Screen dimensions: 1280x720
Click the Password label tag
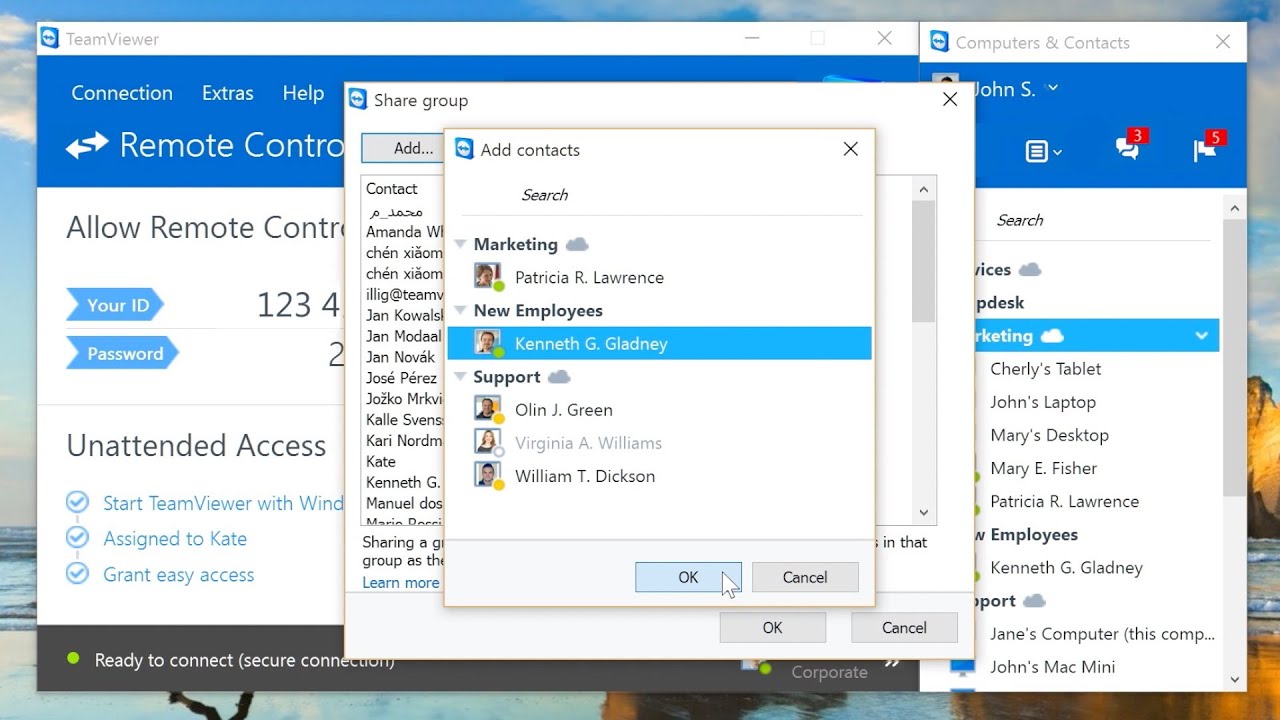(122, 353)
